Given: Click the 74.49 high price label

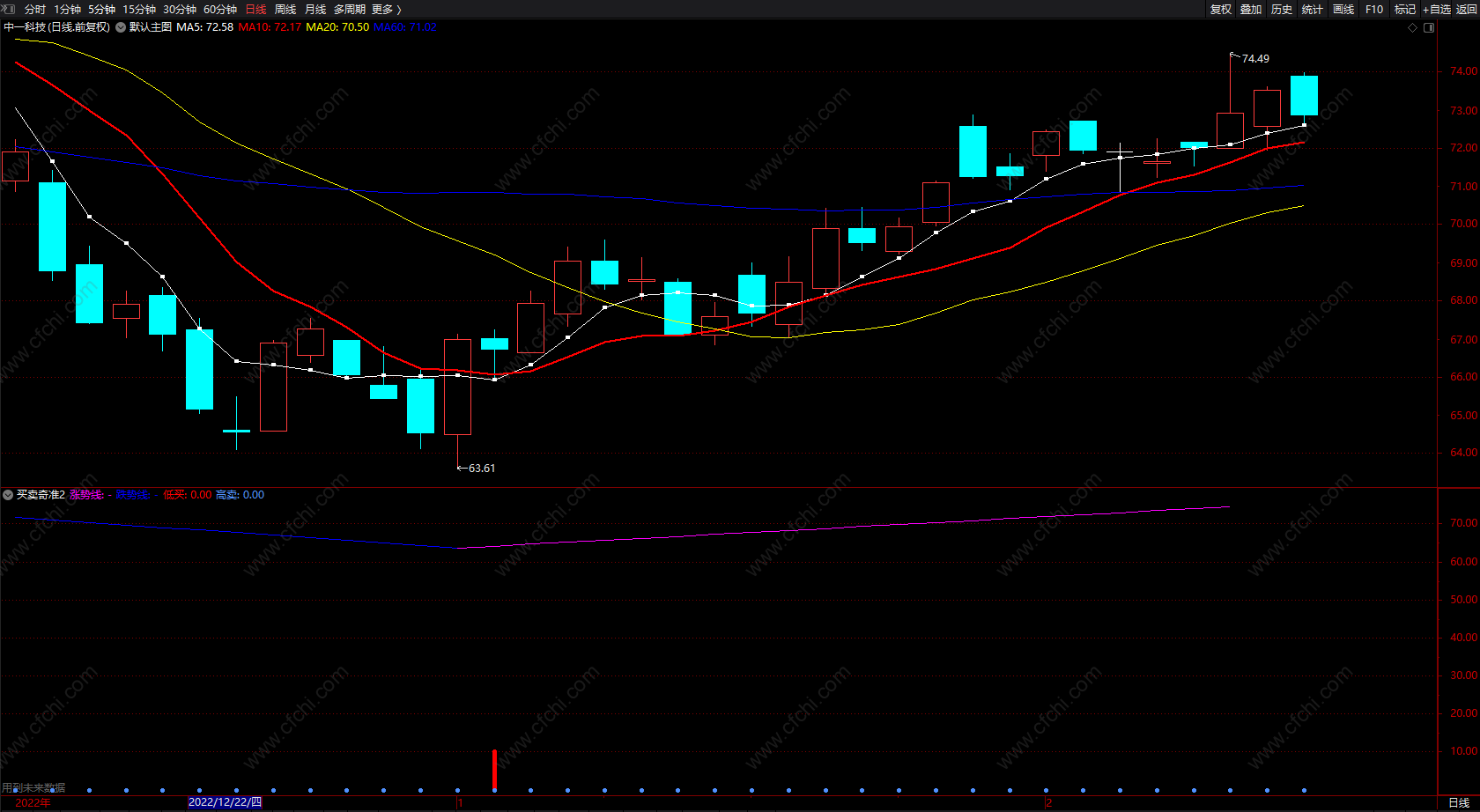Looking at the screenshot, I should click(1255, 59).
